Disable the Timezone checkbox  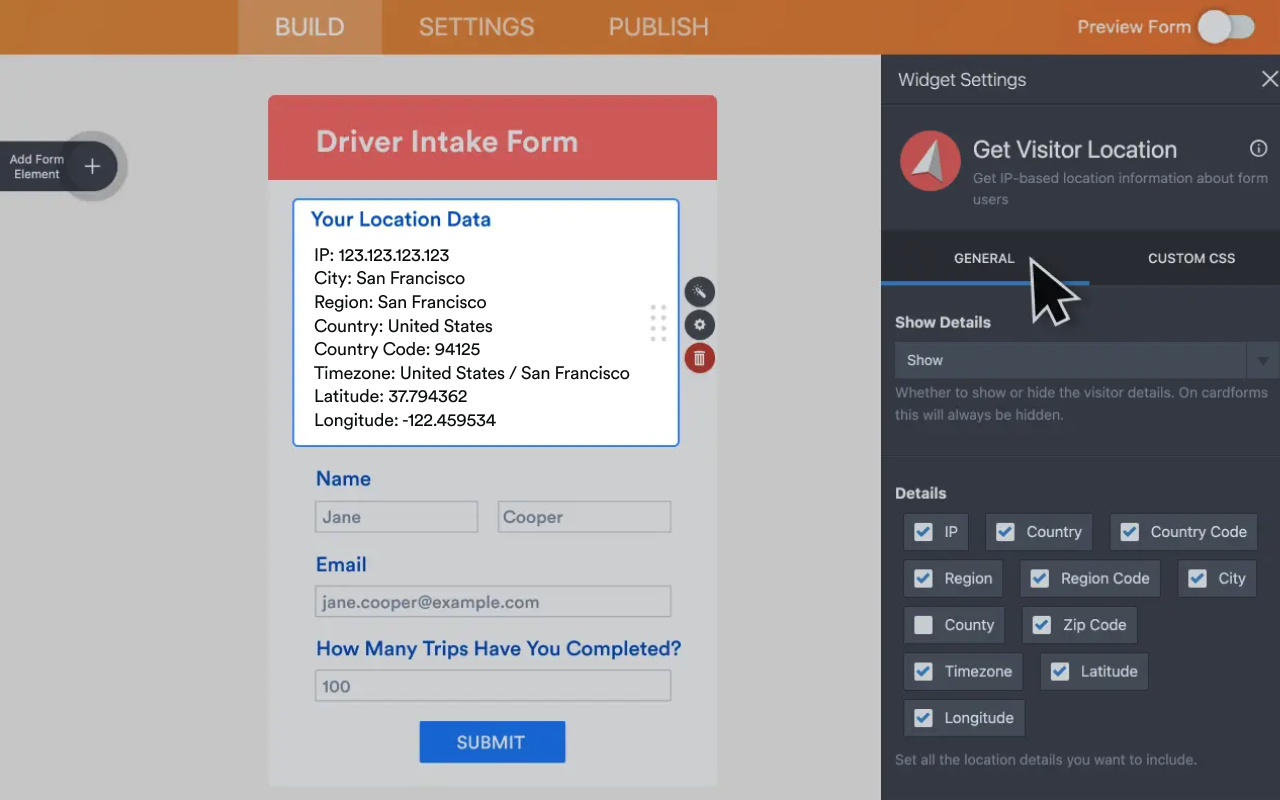[921, 671]
